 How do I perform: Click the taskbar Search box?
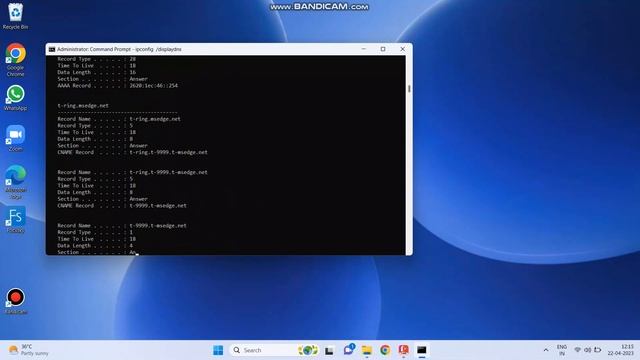pos(275,350)
